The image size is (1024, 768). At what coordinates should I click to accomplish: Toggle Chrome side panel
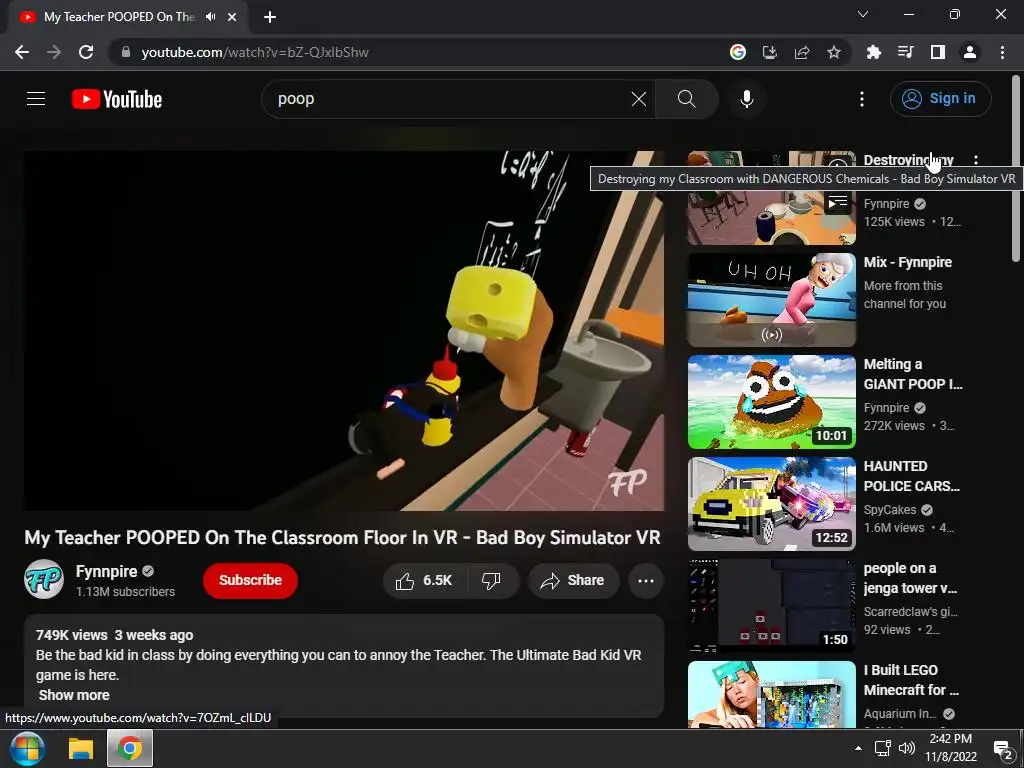[938, 52]
